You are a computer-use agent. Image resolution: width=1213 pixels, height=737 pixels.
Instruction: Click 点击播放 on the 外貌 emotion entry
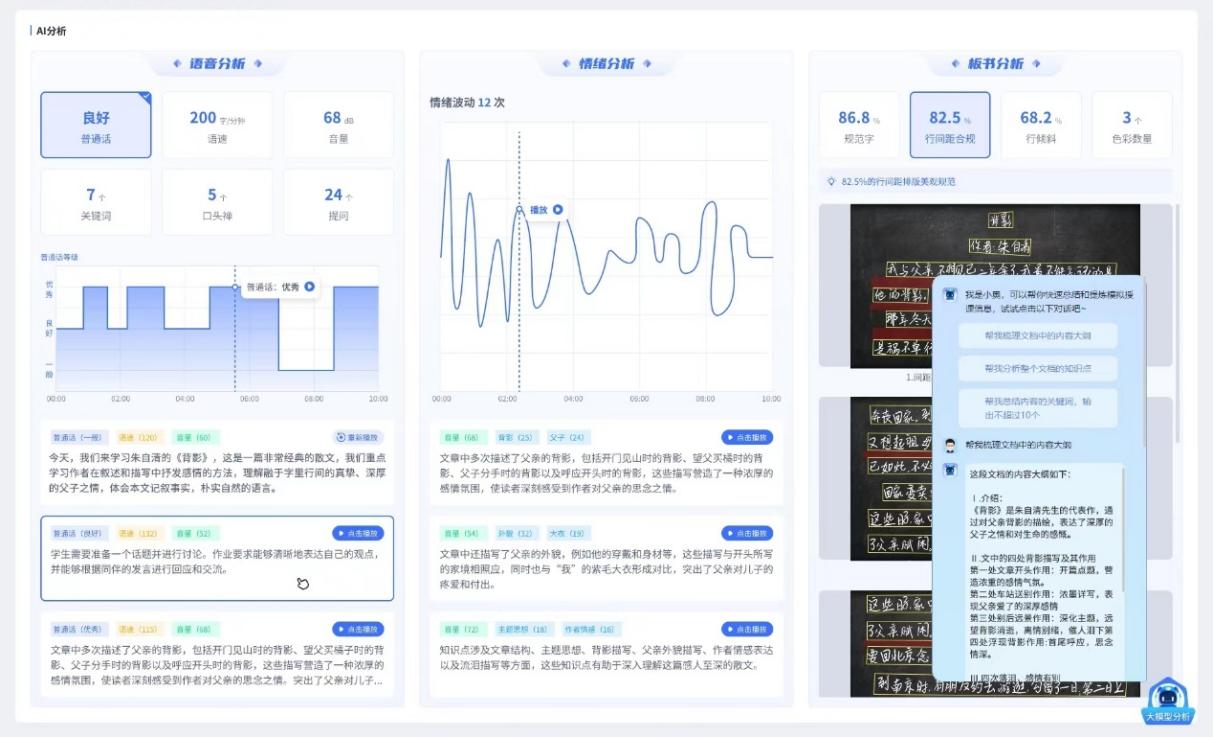click(747, 533)
